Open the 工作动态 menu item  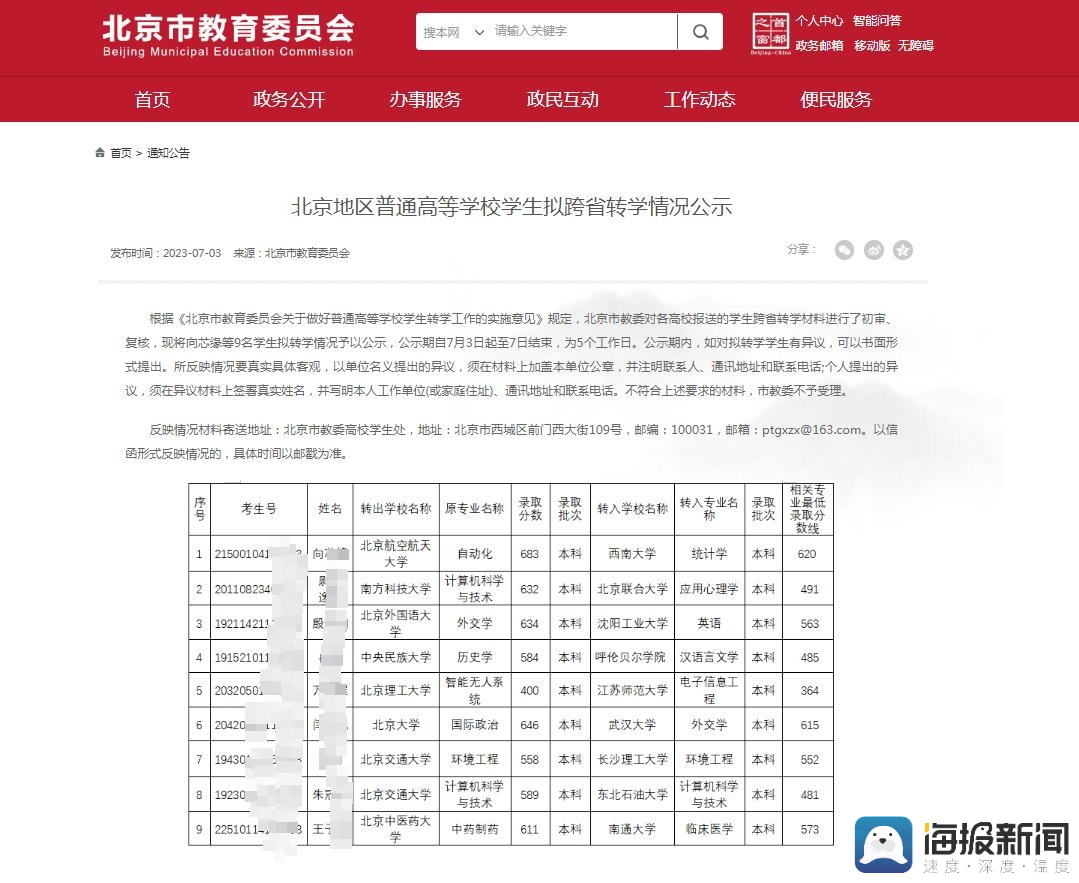click(699, 100)
